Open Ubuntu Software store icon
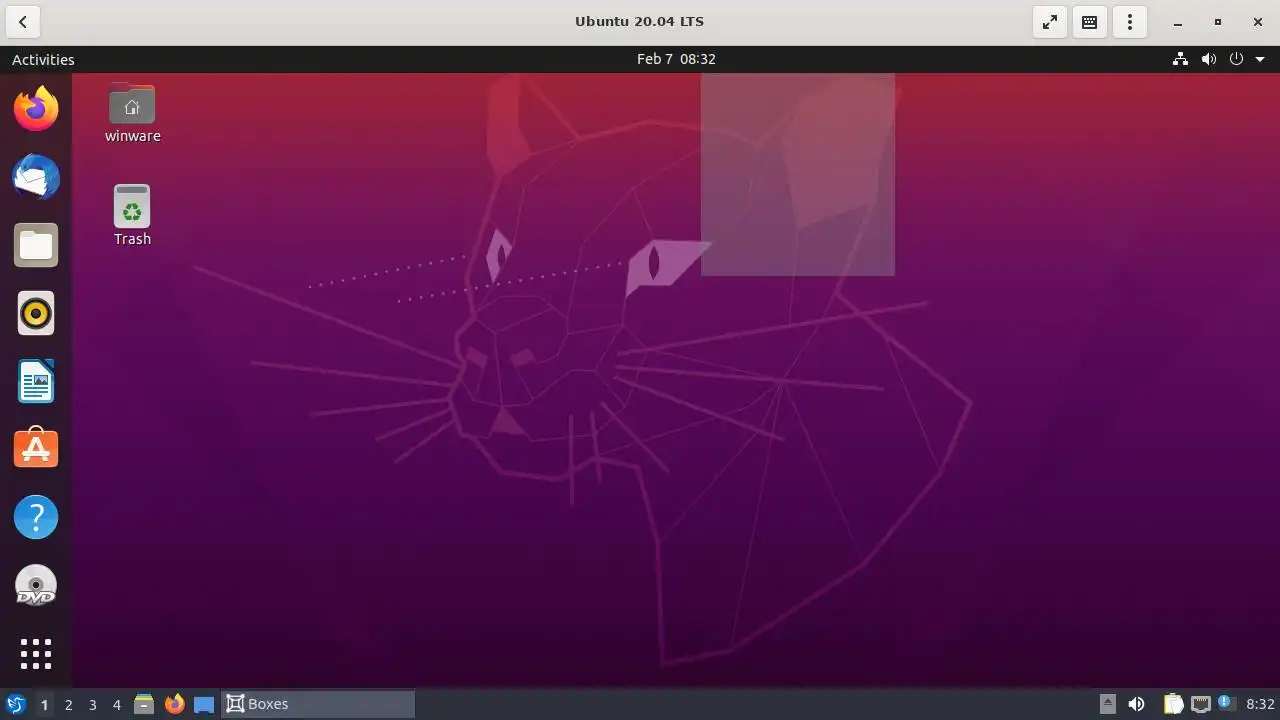Image resolution: width=1280 pixels, height=720 pixels. click(36, 449)
